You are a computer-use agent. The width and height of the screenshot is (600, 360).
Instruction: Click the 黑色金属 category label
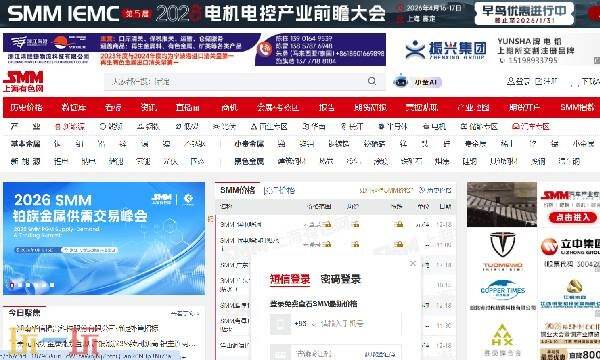249,161
